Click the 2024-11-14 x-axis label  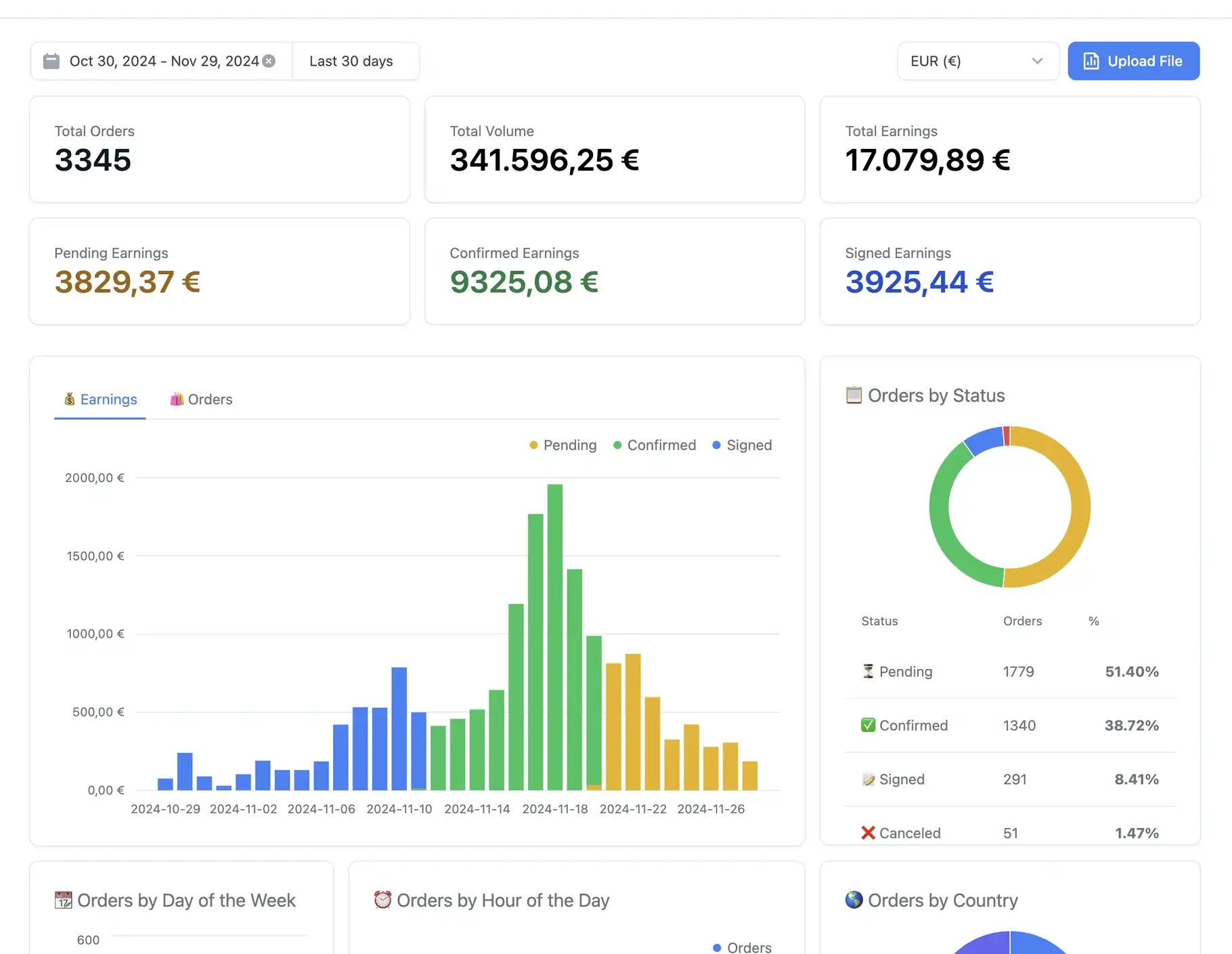[477, 809]
